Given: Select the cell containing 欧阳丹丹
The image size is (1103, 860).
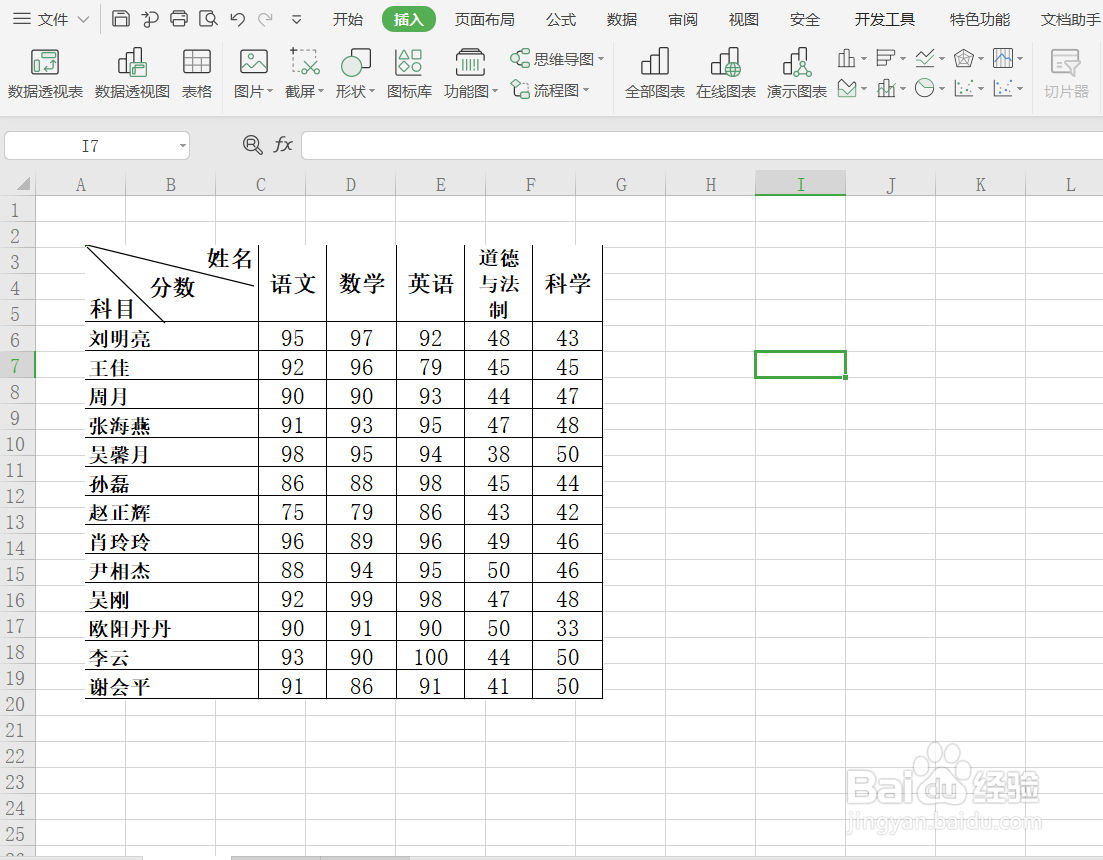Looking at the screenshot, I should (172, 628).
